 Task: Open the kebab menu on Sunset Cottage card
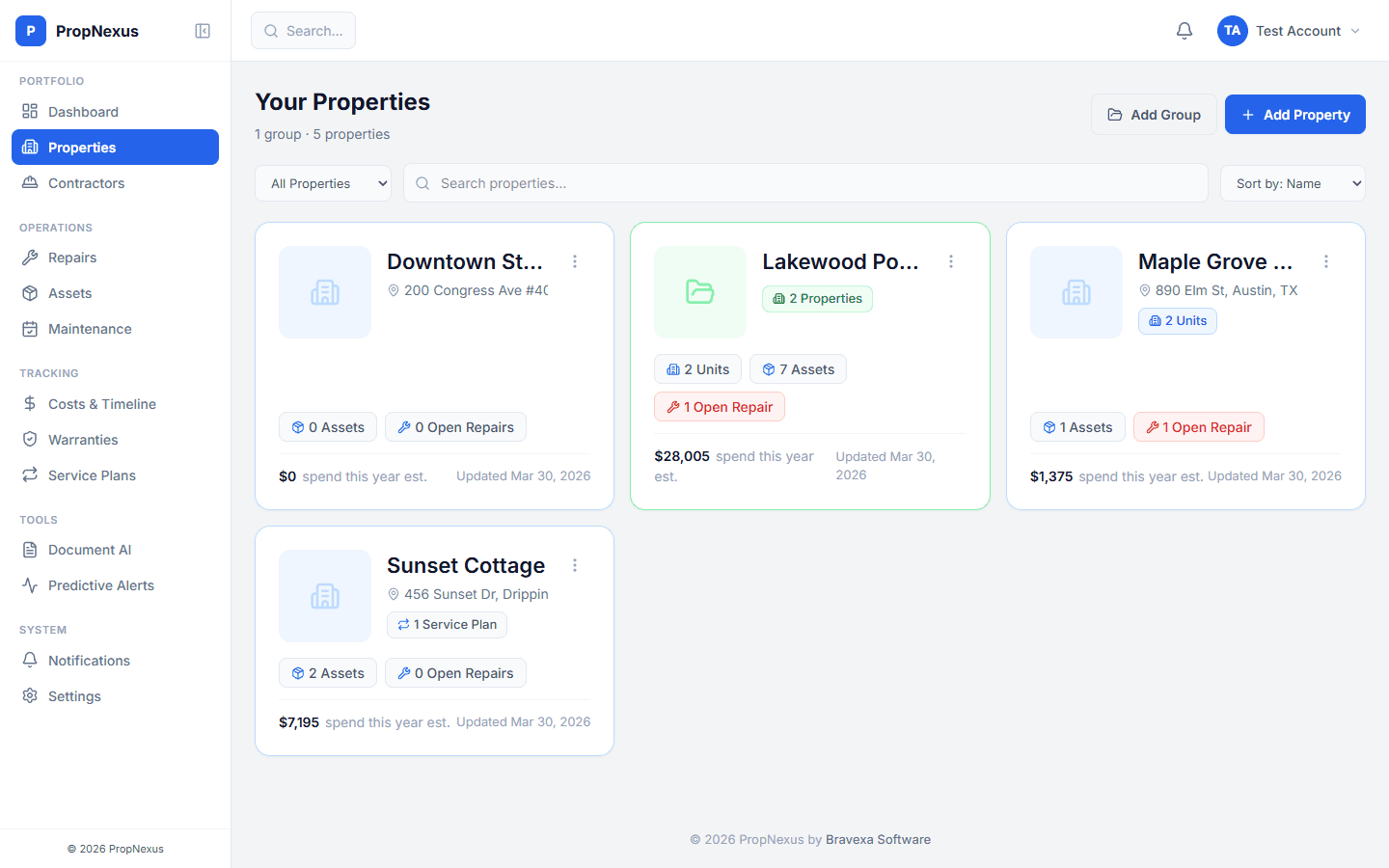coord(575,565)
